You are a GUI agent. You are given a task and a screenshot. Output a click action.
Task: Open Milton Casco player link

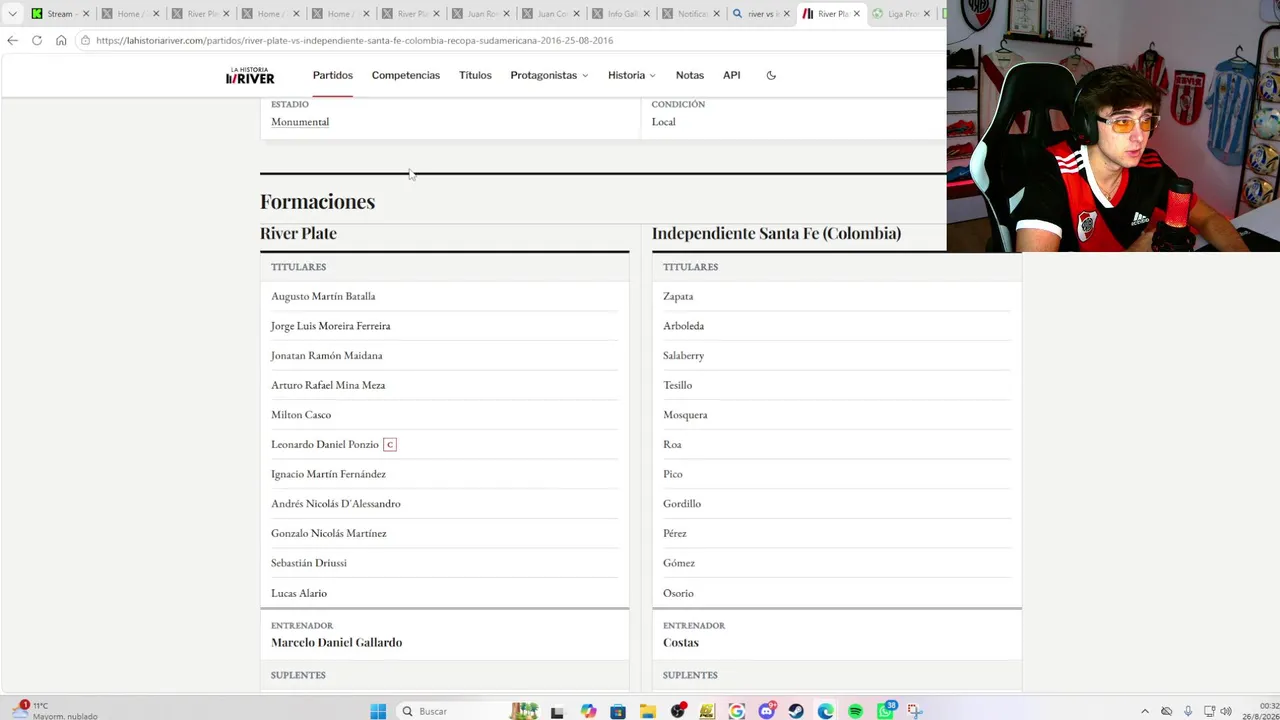click(x=301, y=414)
